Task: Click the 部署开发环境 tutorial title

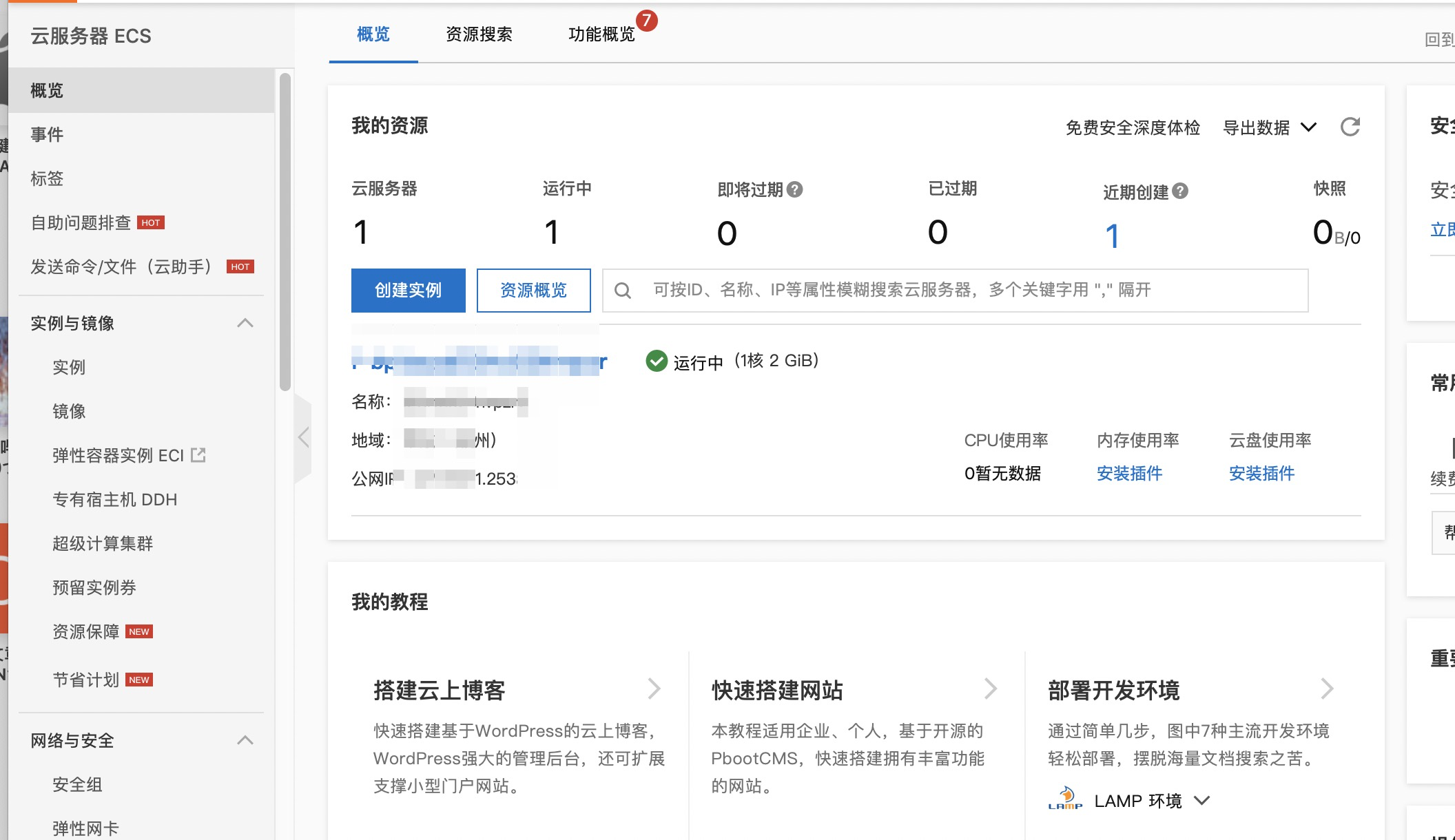Action: point(1114,690)
